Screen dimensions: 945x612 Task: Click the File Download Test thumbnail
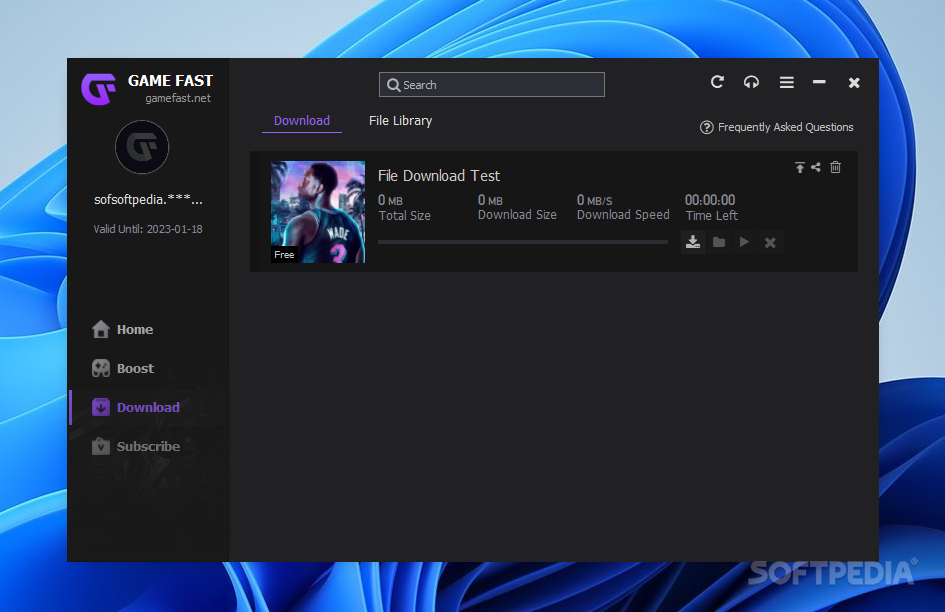click(318, 212)
